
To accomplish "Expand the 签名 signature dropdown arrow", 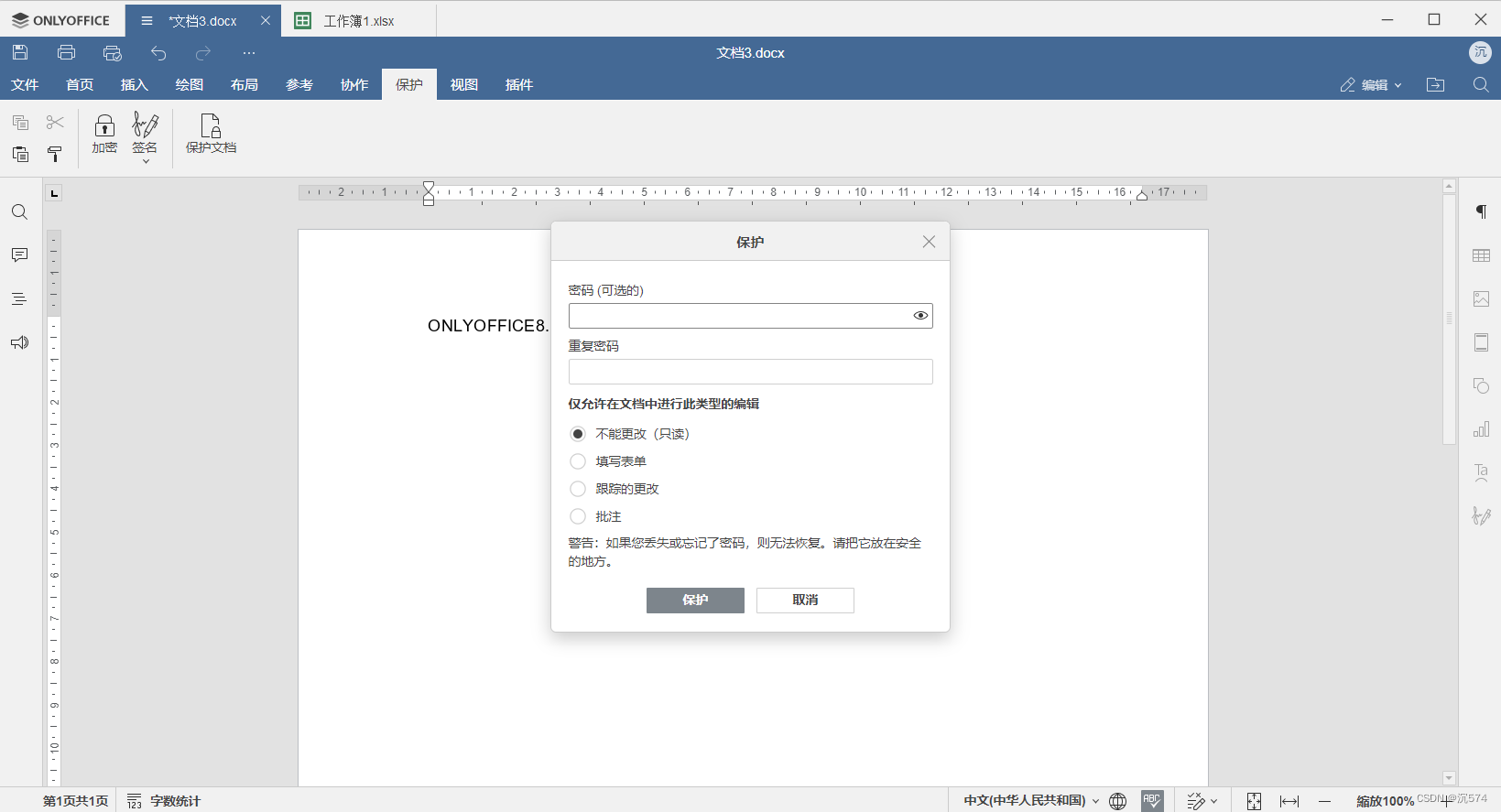I will click(x=146, y=161).
